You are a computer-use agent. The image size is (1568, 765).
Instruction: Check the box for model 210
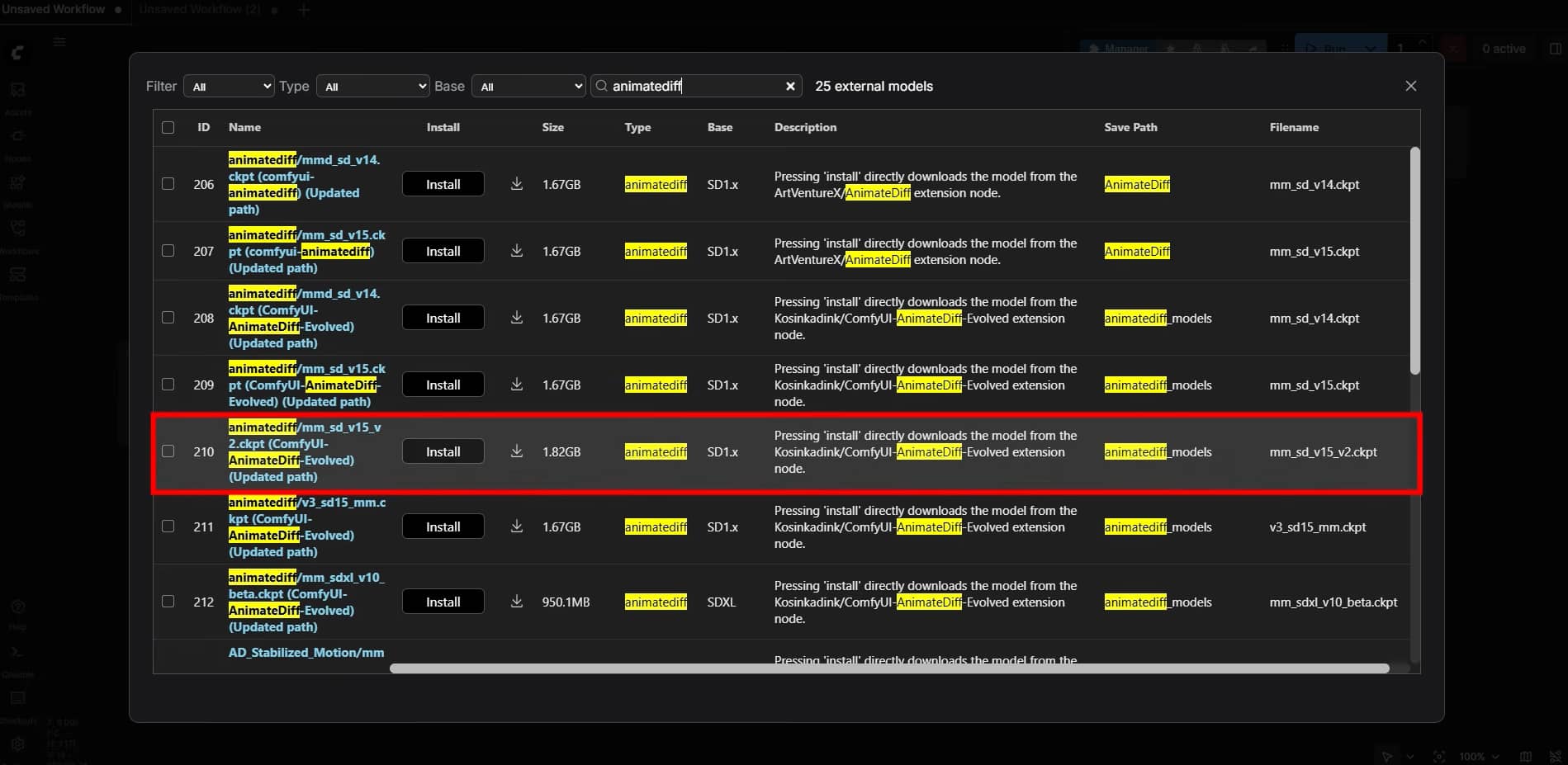coord(168,451)
